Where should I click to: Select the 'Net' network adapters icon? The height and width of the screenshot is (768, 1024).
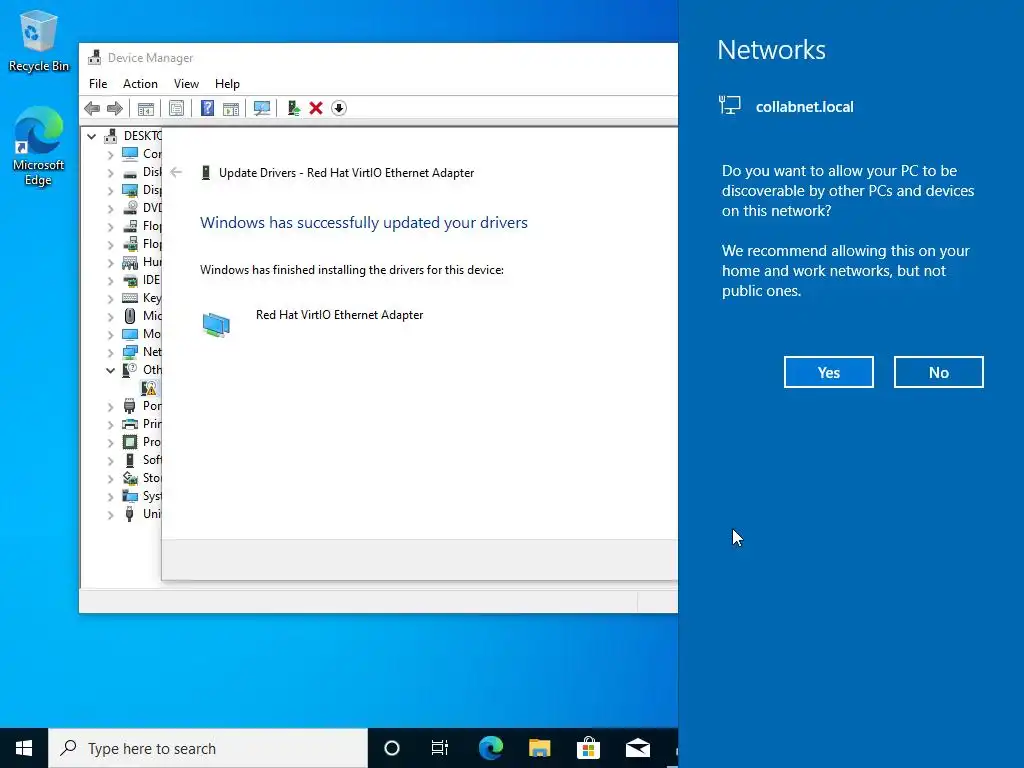tap(130, 352)
